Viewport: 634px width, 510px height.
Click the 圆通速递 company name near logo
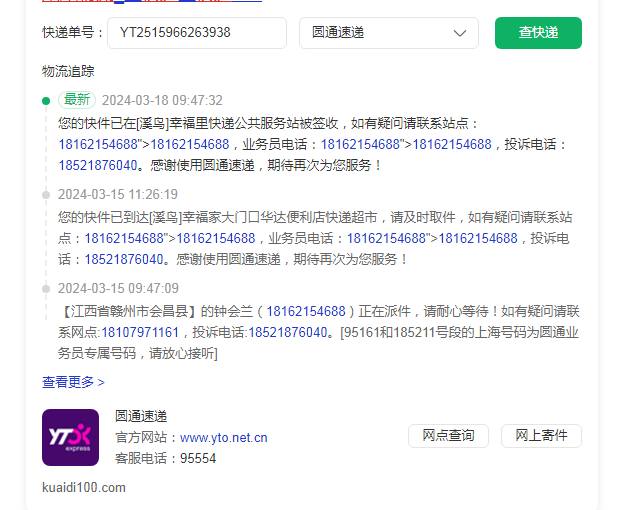[141, 416]
